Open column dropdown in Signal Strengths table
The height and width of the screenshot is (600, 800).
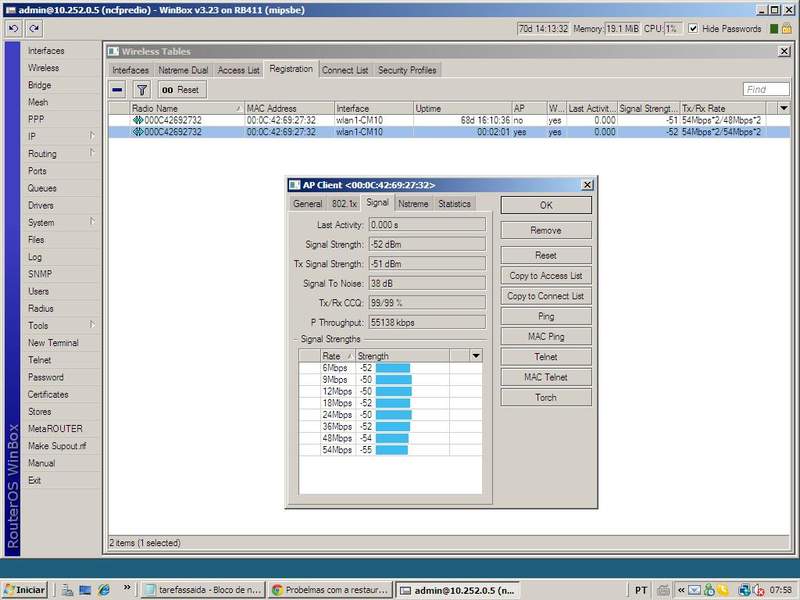coord(475,356)
